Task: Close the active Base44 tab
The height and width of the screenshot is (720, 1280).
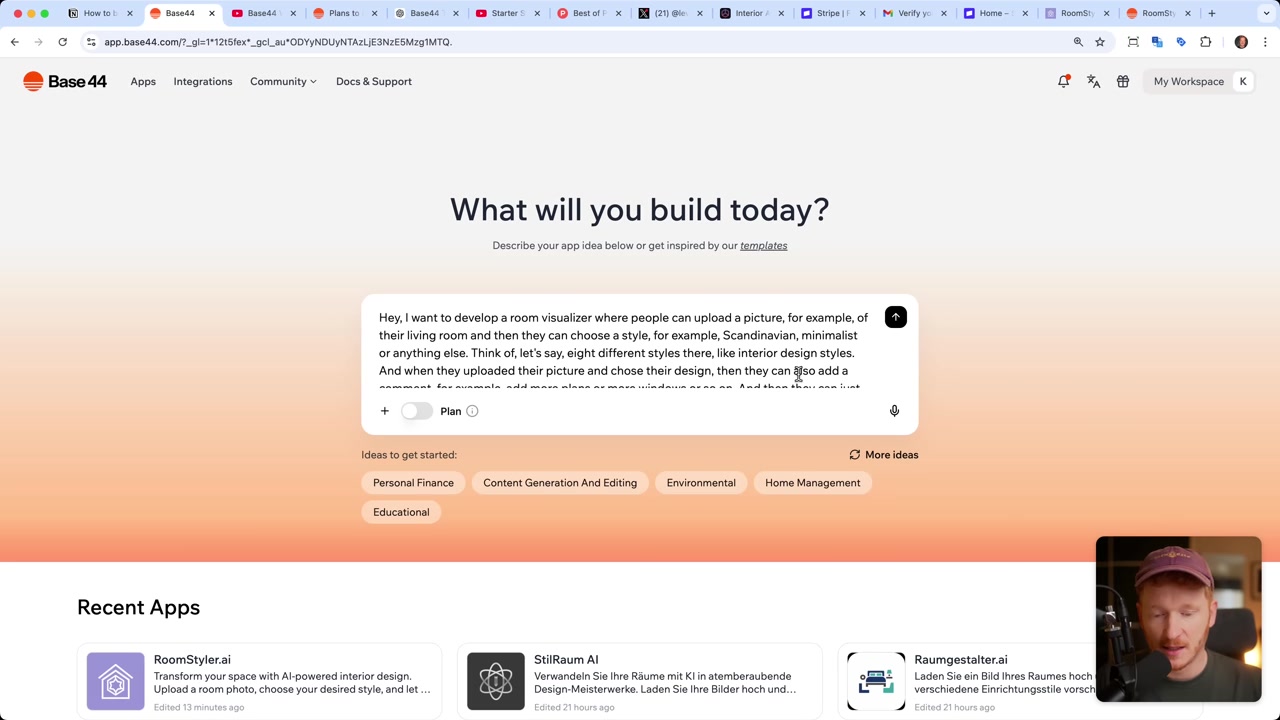Action: pos(212,13)
